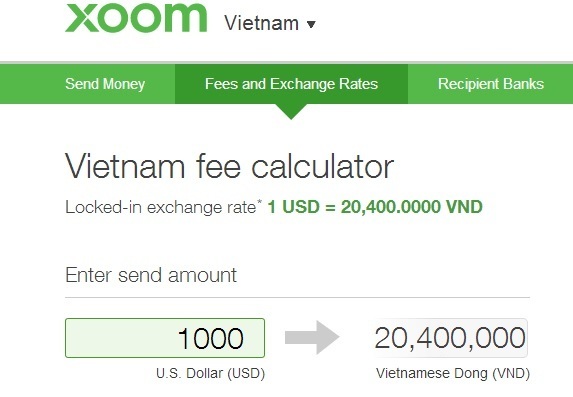Click the Vietnamese Dong receive amount field
The height and width of the screenshot is (397, 573).
(x=451, y=338)
